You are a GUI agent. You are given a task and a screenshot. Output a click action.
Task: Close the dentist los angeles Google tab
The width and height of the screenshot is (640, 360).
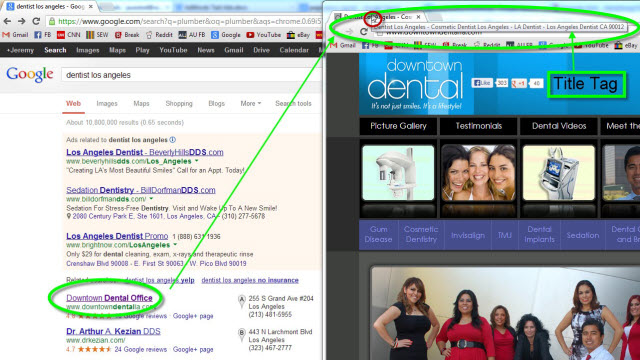91,7
